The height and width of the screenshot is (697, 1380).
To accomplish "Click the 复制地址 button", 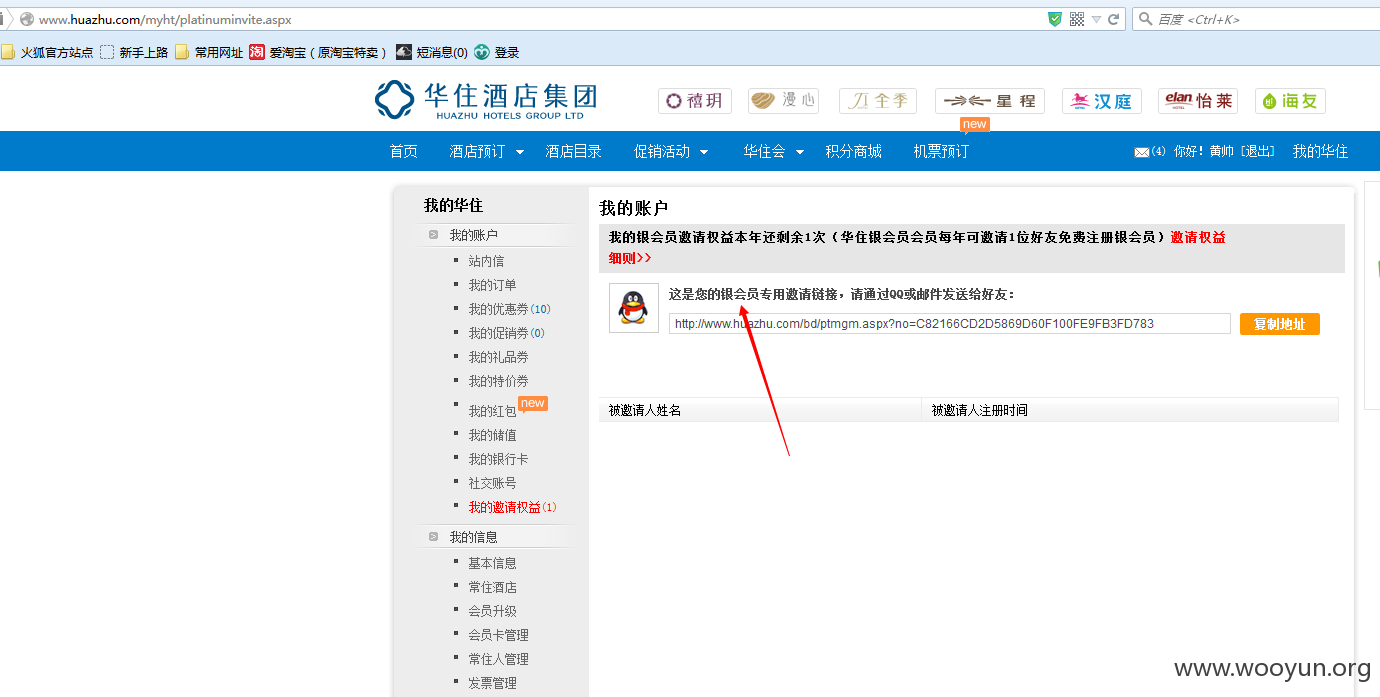I will 1280,324.
